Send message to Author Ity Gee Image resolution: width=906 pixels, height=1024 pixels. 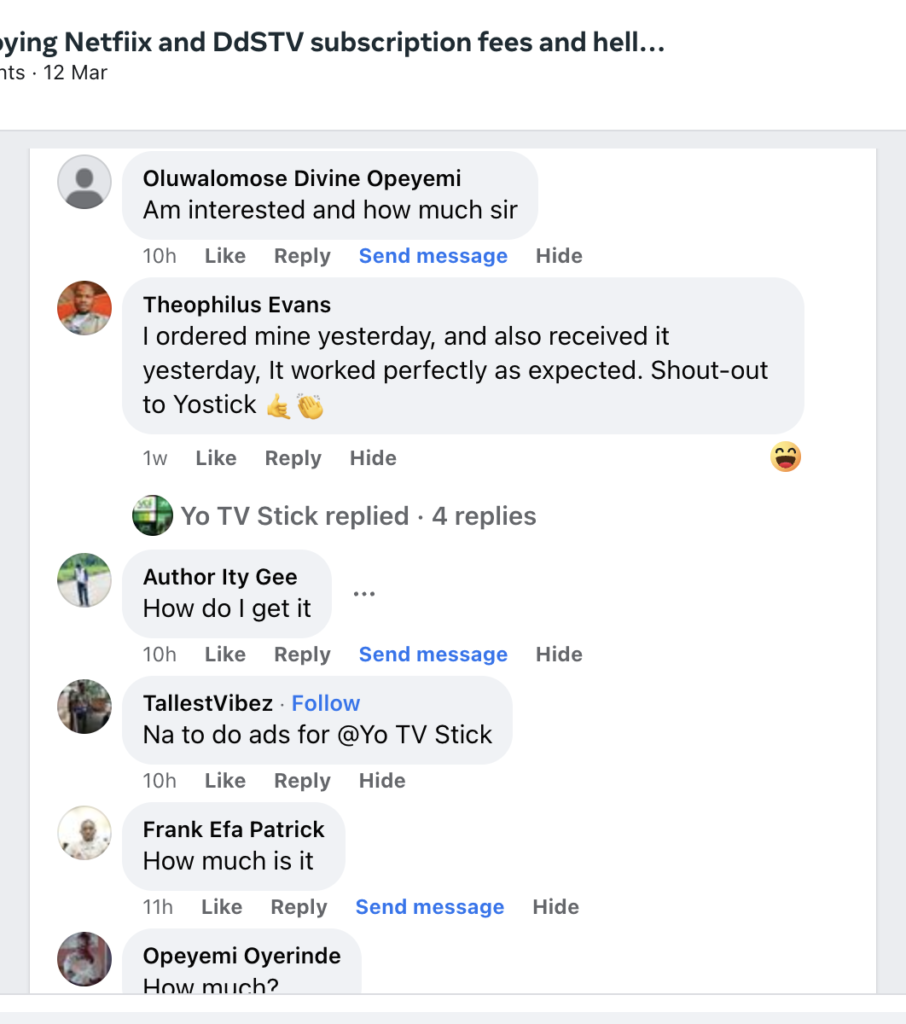pyautogui.click(x=433, y=655)
